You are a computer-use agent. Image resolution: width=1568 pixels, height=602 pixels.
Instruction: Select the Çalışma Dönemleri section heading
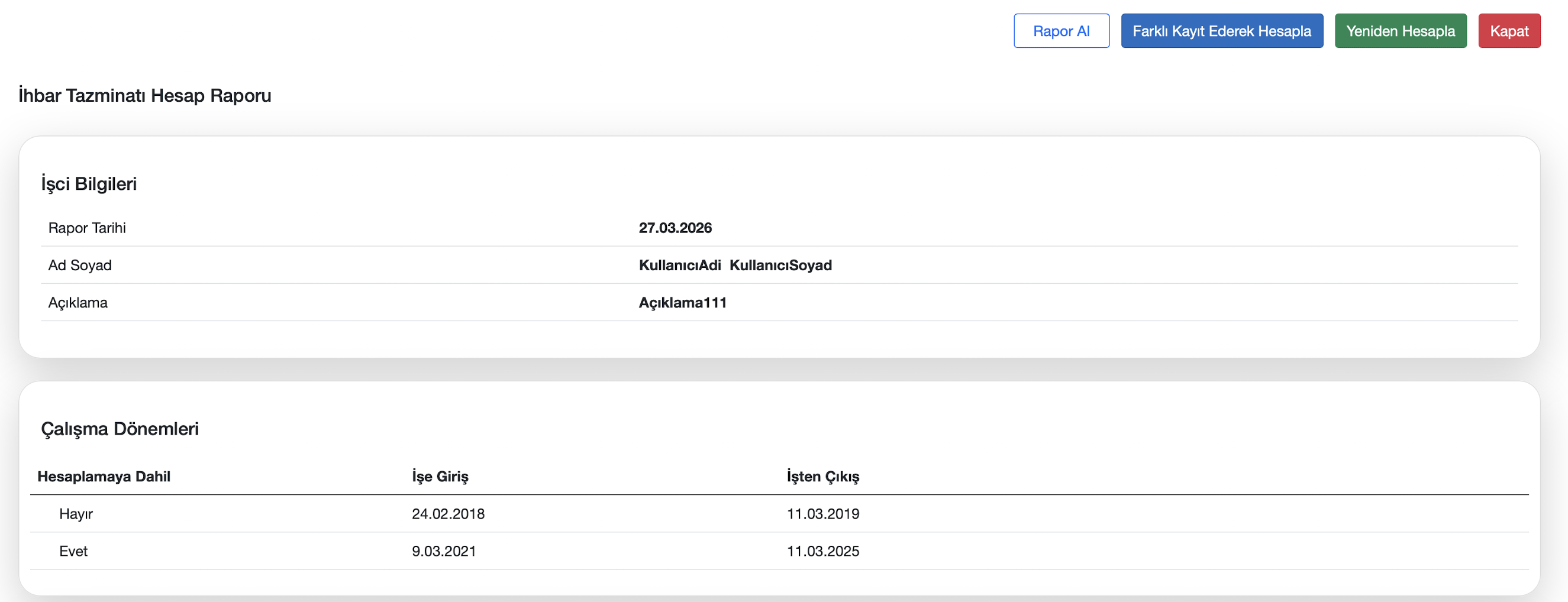[x=120, y=429]
